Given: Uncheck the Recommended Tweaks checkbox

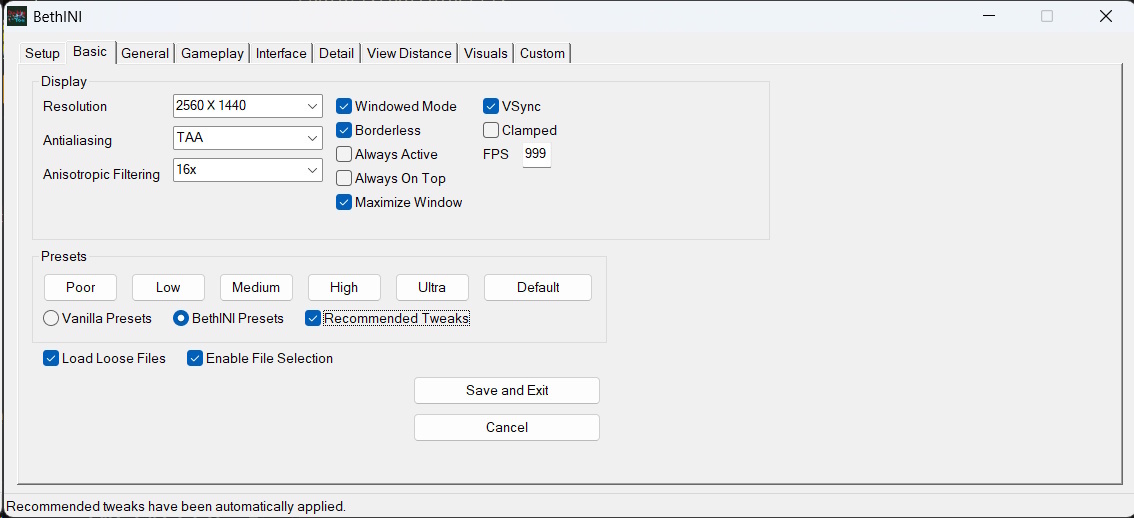Looking at the screenshot, I should tap(312, 318).
